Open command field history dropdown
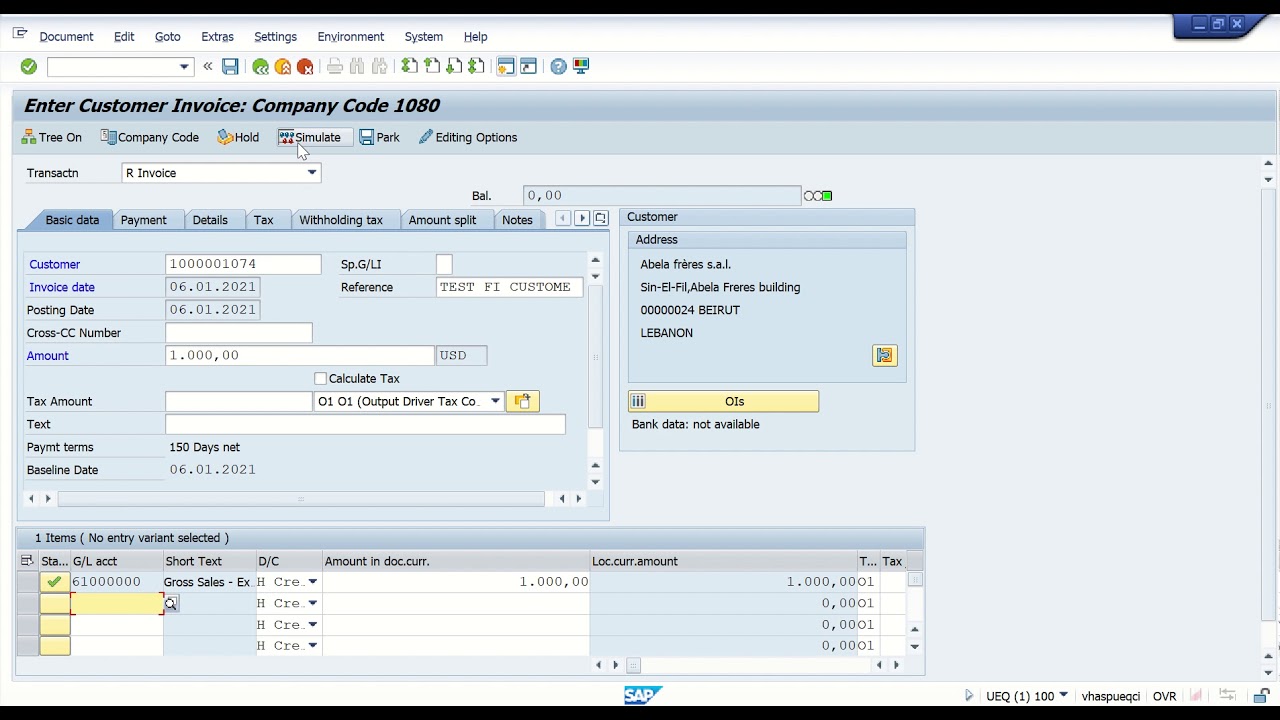This screenshot has height=720, width=1280. 184,67
